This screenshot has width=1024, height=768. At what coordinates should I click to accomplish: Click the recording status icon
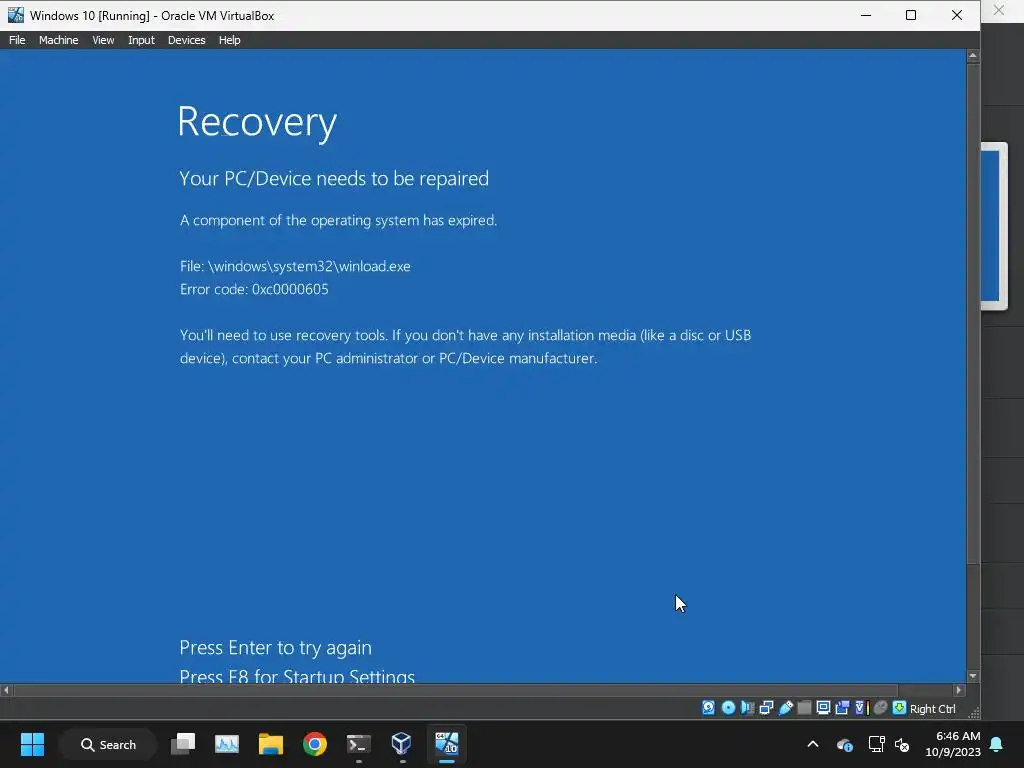[x=842, y=708]
